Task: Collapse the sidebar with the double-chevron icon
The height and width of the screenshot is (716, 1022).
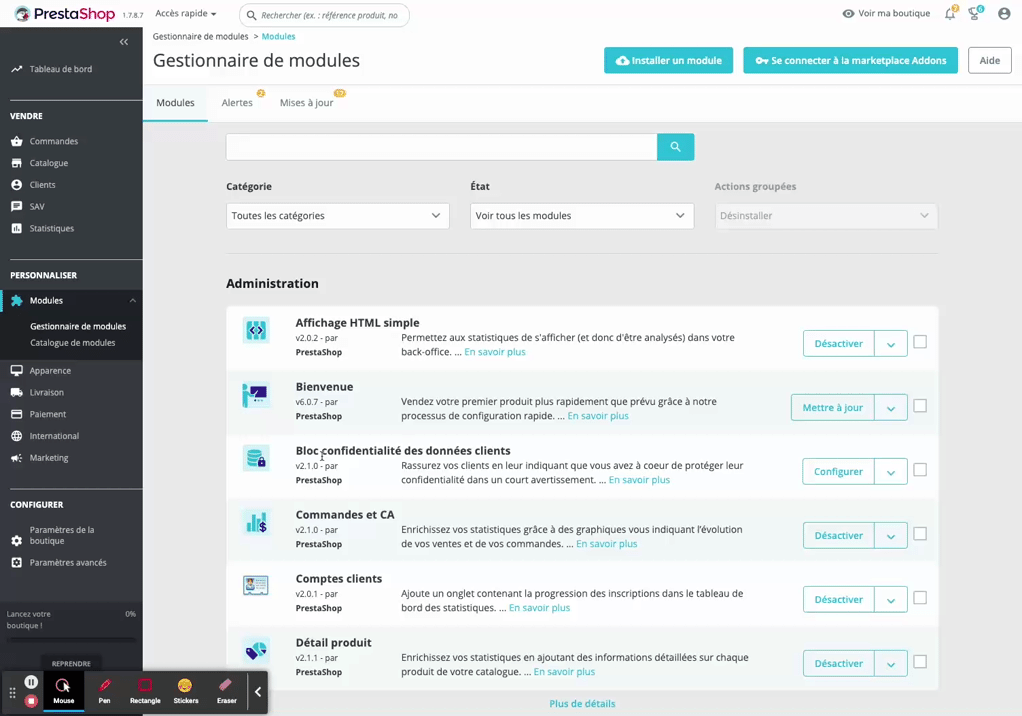Action: point(124,42)
